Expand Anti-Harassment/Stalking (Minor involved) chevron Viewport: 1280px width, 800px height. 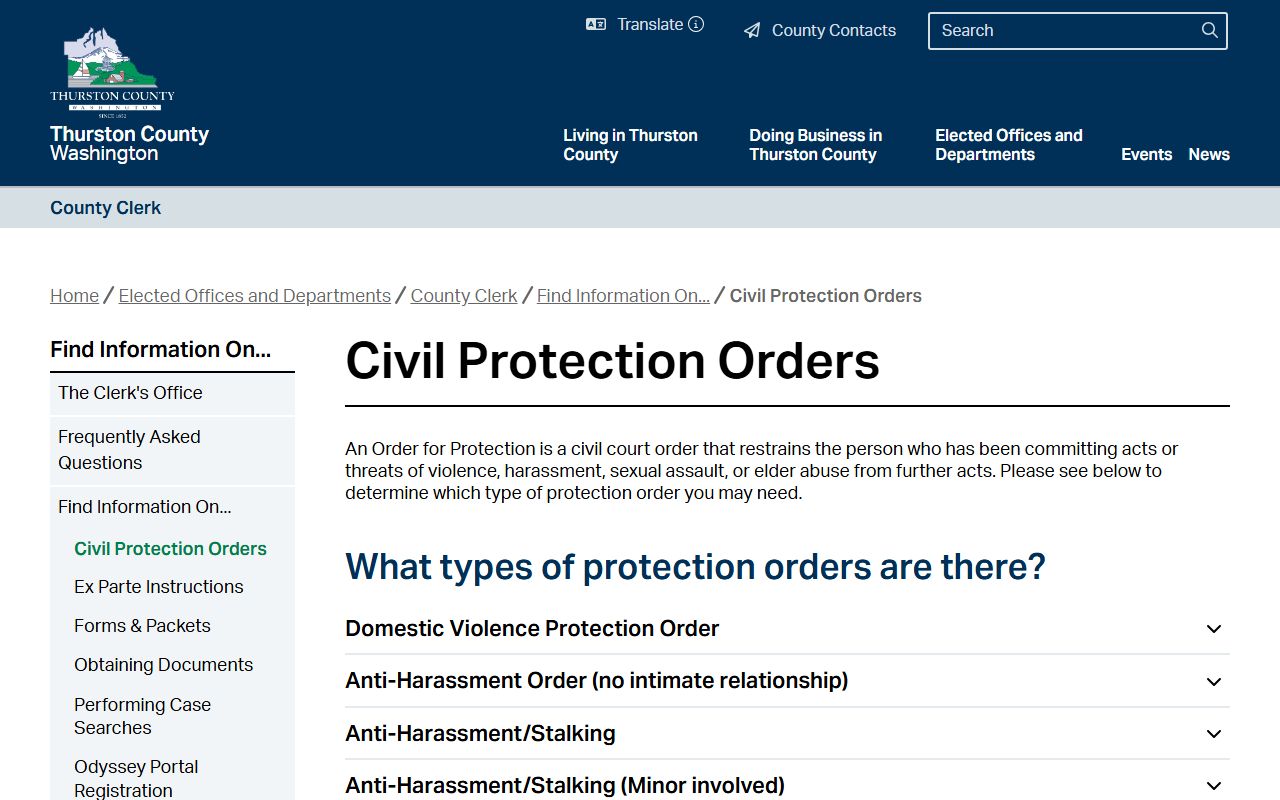(1214, 786)
